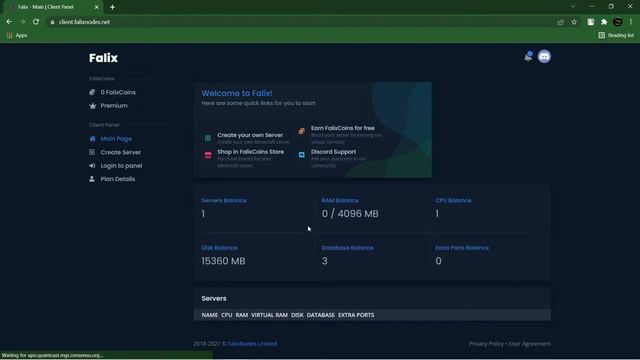
Task: Open a new browser tab
Action: tap(112, 7)
